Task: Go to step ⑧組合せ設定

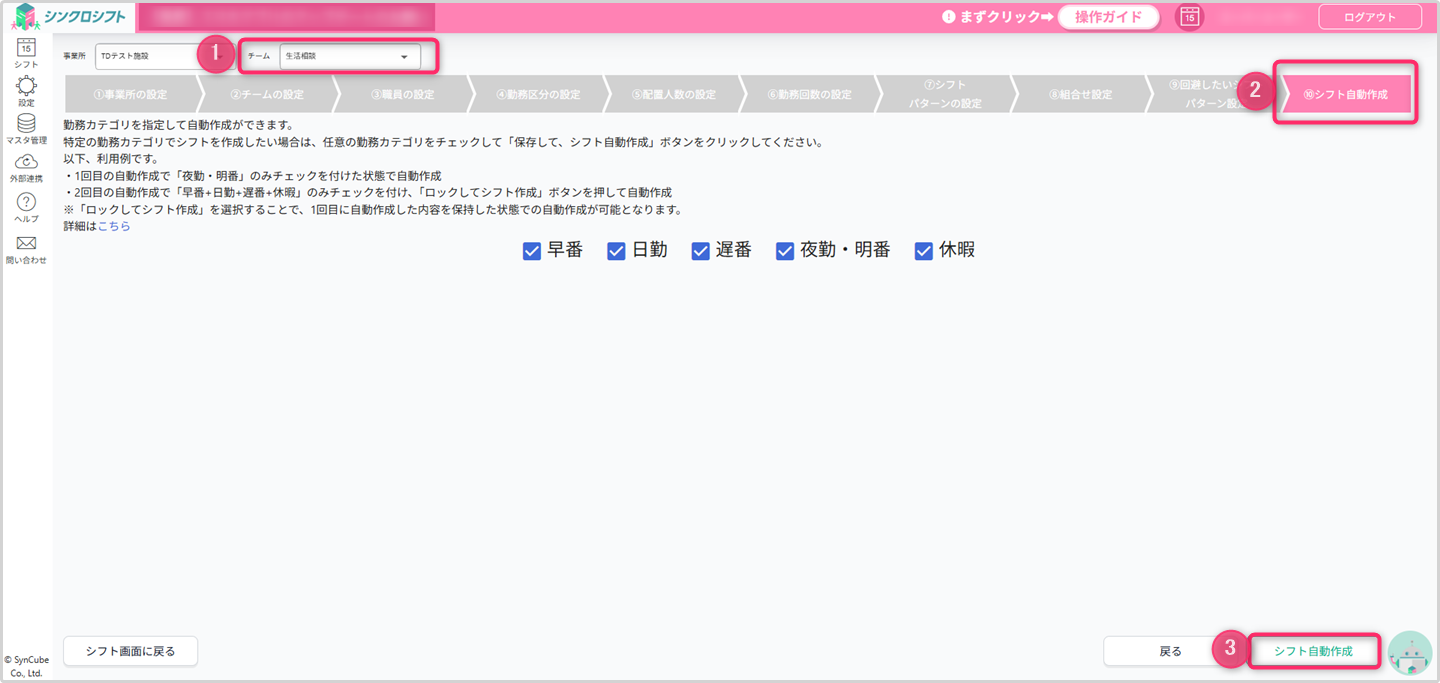Action: coord(1081,95)
